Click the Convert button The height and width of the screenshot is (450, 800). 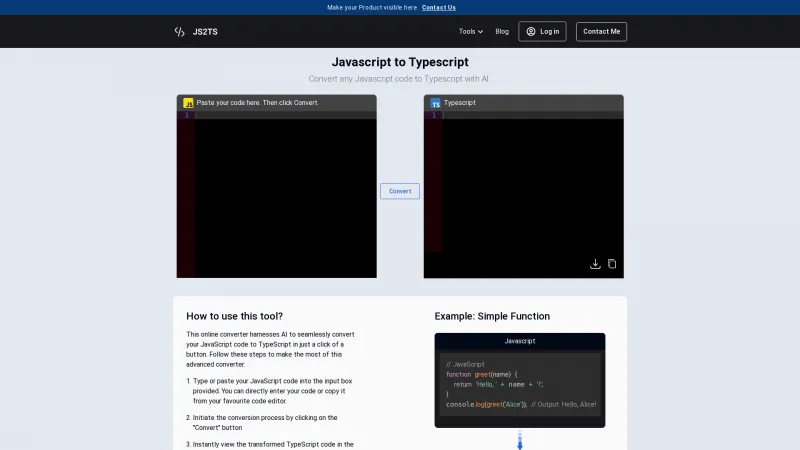point(400,191)
